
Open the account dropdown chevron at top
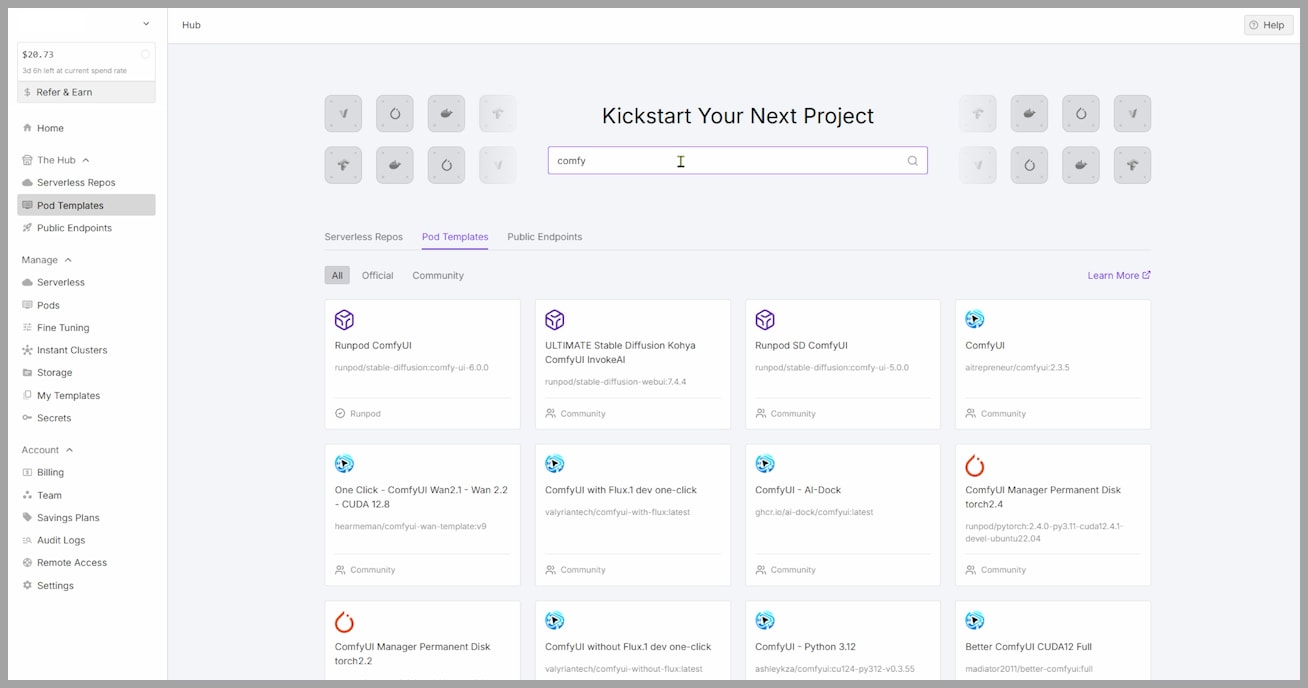pos(146,24)
